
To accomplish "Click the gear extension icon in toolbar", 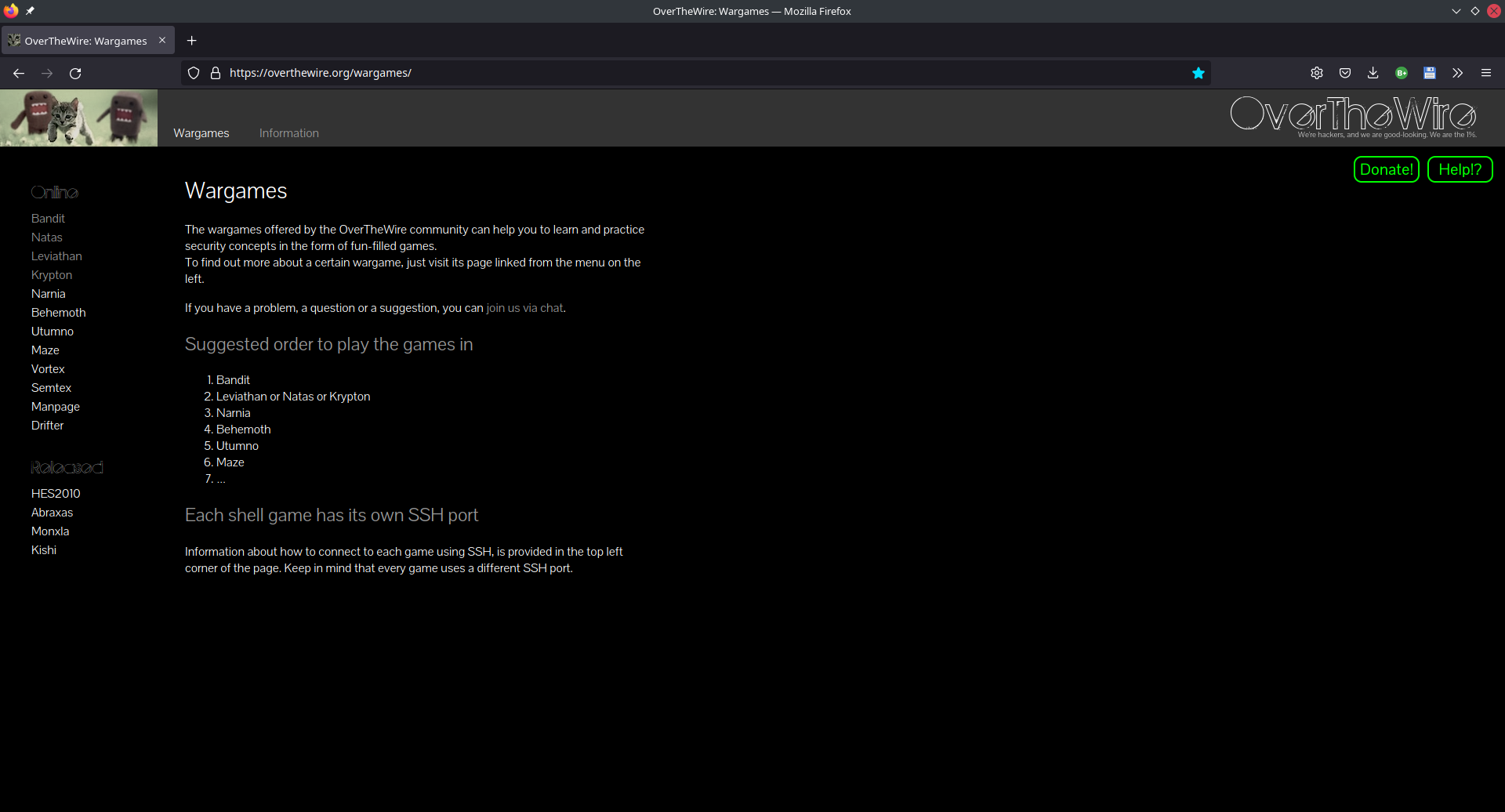I will click(x=1317, y=73).
